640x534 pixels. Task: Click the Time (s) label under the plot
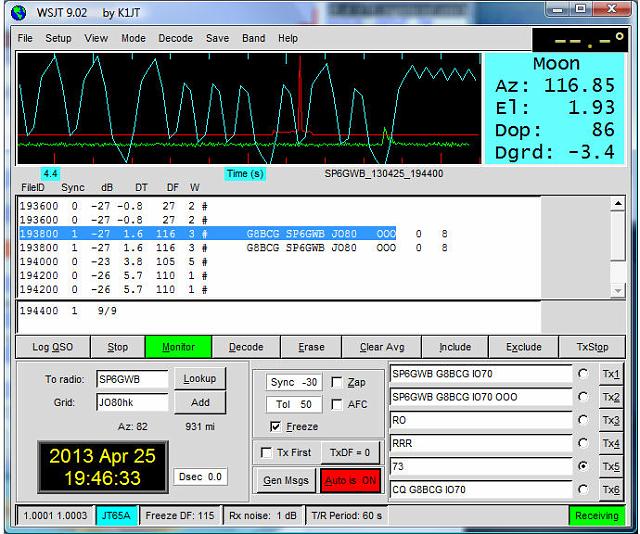[245, 174]
